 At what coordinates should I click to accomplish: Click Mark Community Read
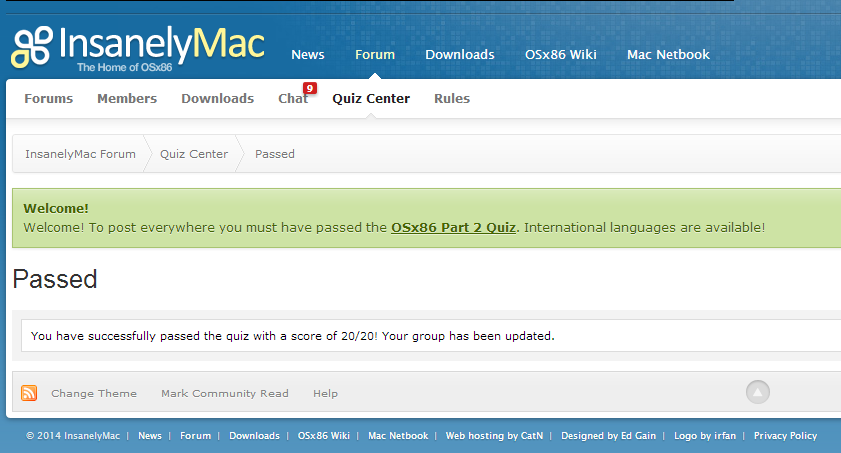225,393
